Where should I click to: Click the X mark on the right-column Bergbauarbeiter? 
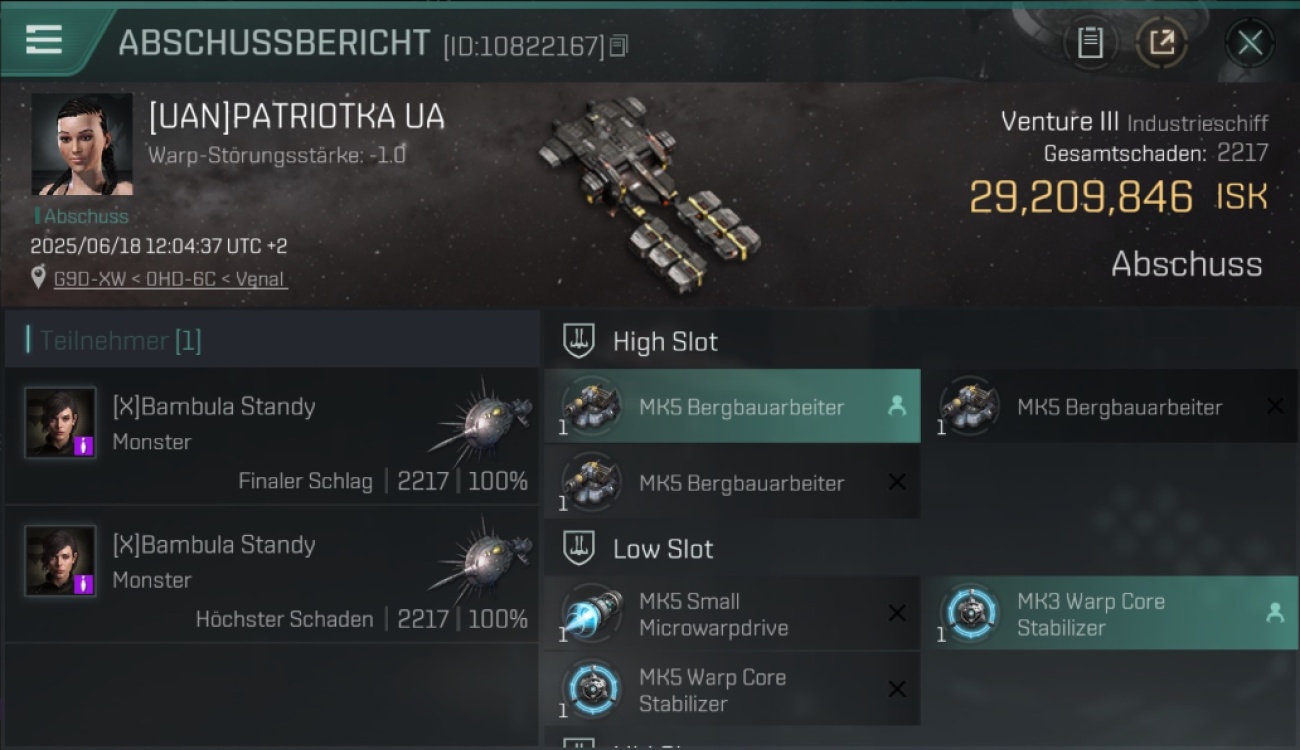1275,406
